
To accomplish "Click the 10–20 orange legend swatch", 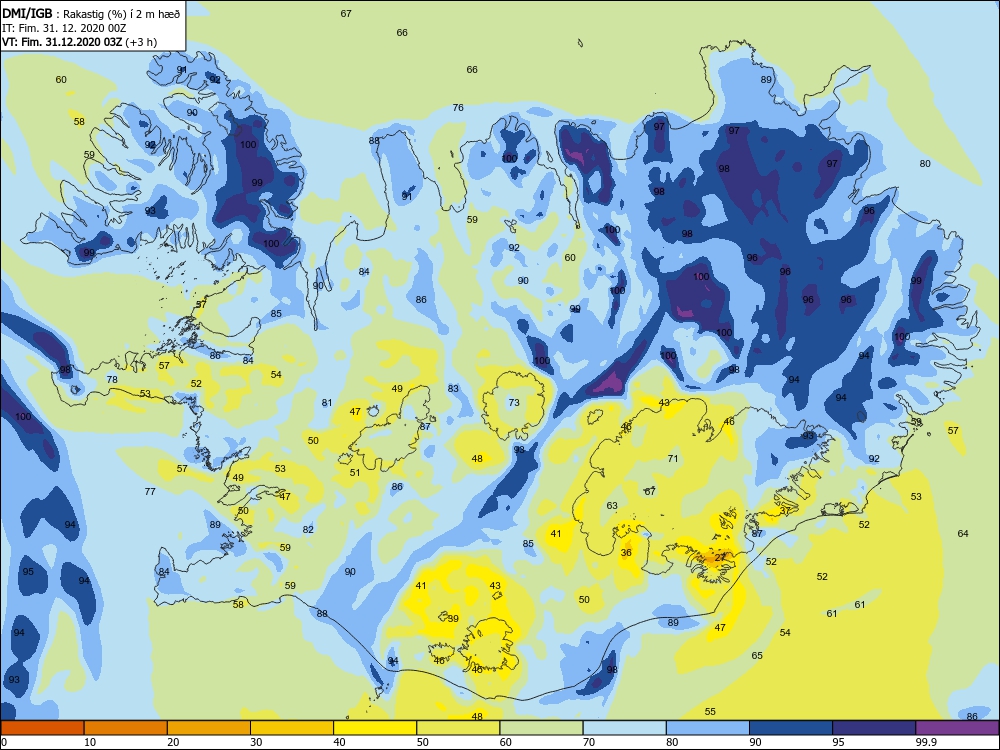I will click(x=126, y=728).
